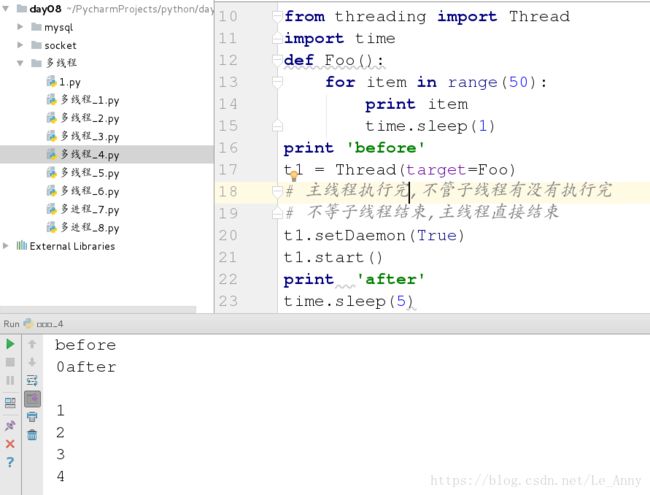The width and height of the screenshot is (650, 495).
Task: Click the yellow lightbulb intention icon
Action: tap(295, 176)
